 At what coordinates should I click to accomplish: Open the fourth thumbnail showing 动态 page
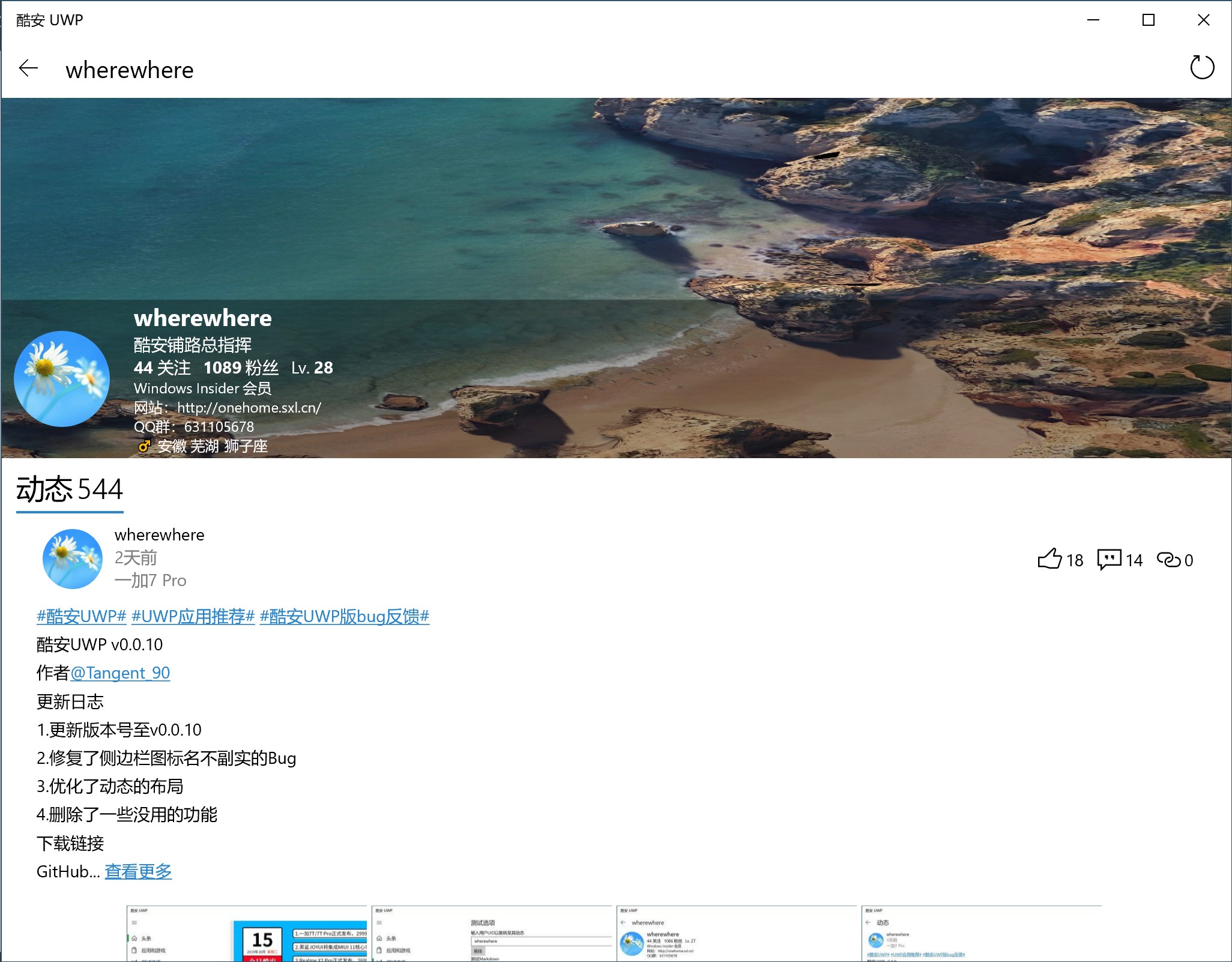pyautogui.click(x=982, y=933)
